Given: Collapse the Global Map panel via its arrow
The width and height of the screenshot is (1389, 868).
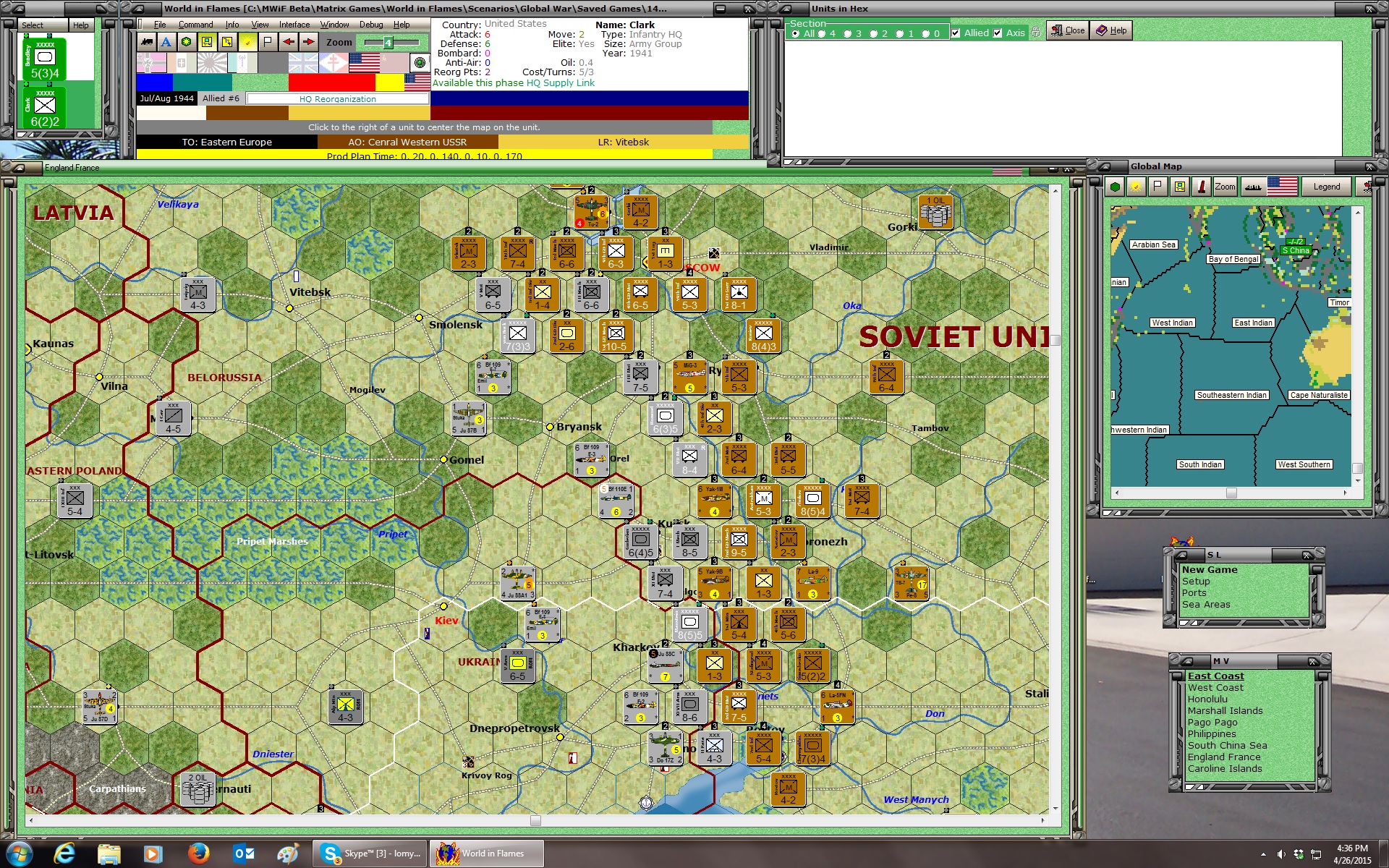Looking at the screenshot, I should click(1105, 166).
